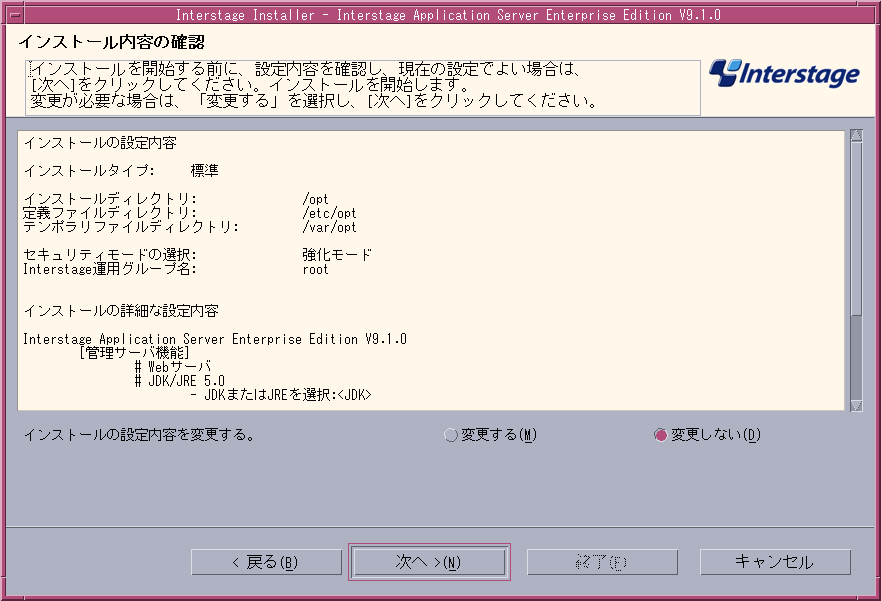Click the [管理サーバ機能] line
This screenshot has height=601, width=881.
(x=134, y=353)
